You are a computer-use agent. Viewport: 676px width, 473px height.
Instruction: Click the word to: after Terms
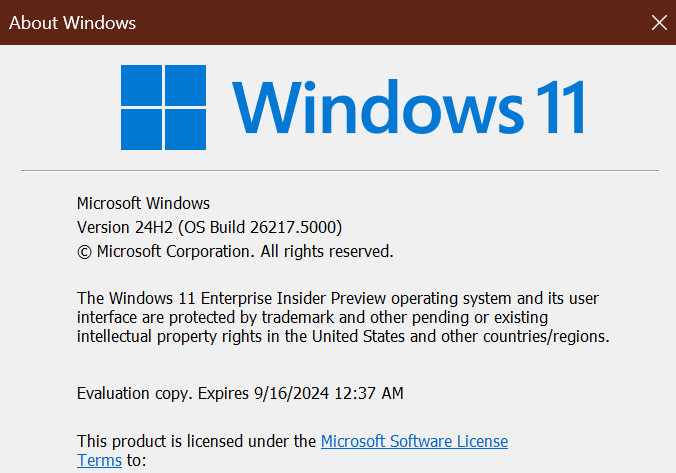(136, 460)
